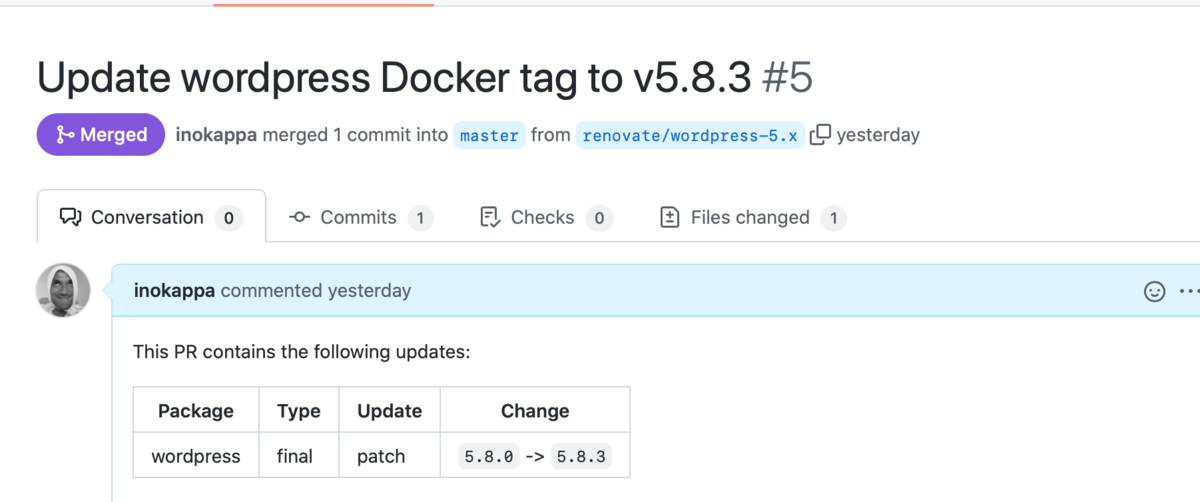Image resolution: width=1200 pixels, height=502 pixels.
Task: Click the 5.8.0 version code
Action: tap(489, 456)
